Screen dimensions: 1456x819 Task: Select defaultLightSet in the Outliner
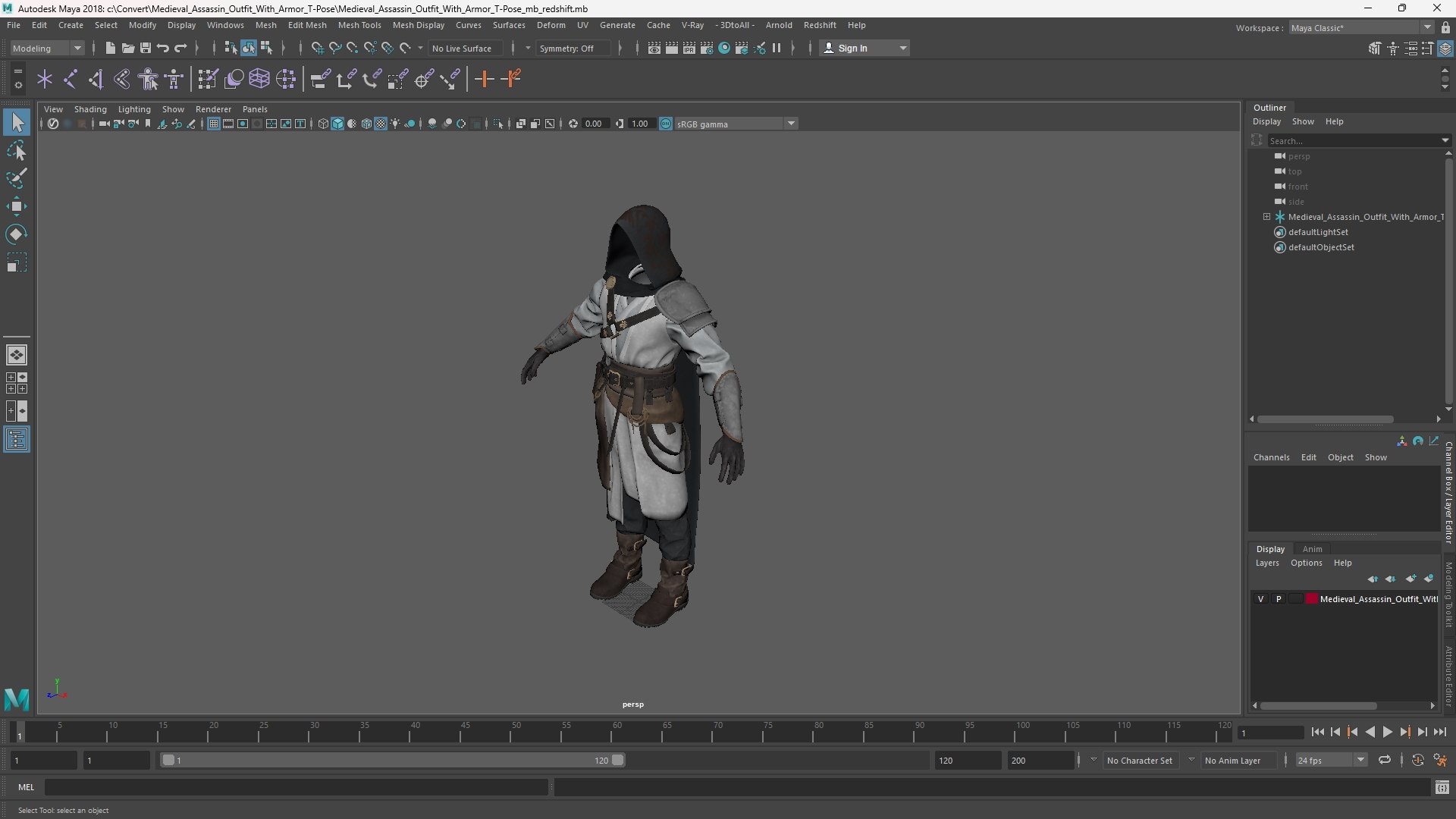(1318, 232)
